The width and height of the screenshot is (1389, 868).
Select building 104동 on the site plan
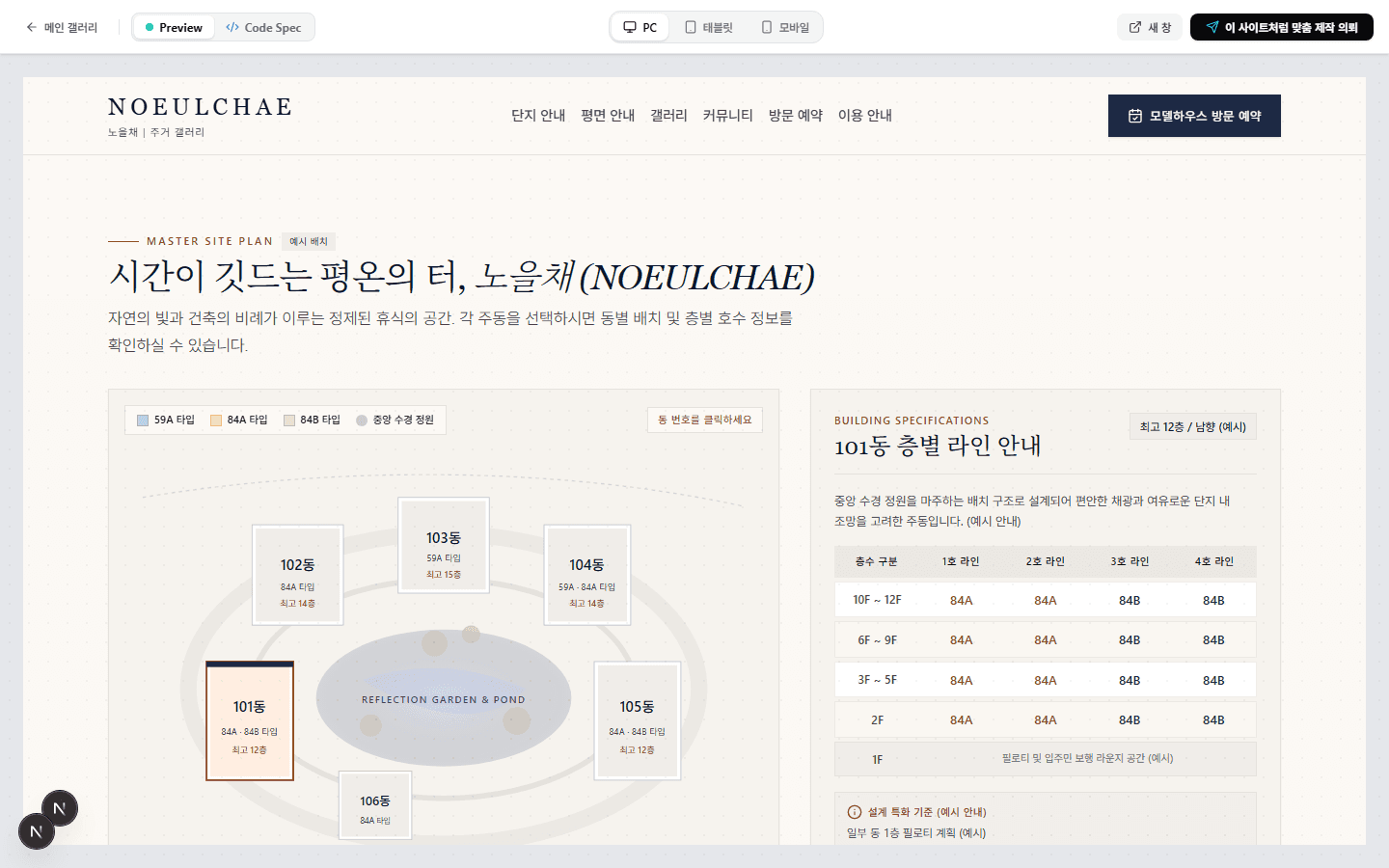click(587, 575)
